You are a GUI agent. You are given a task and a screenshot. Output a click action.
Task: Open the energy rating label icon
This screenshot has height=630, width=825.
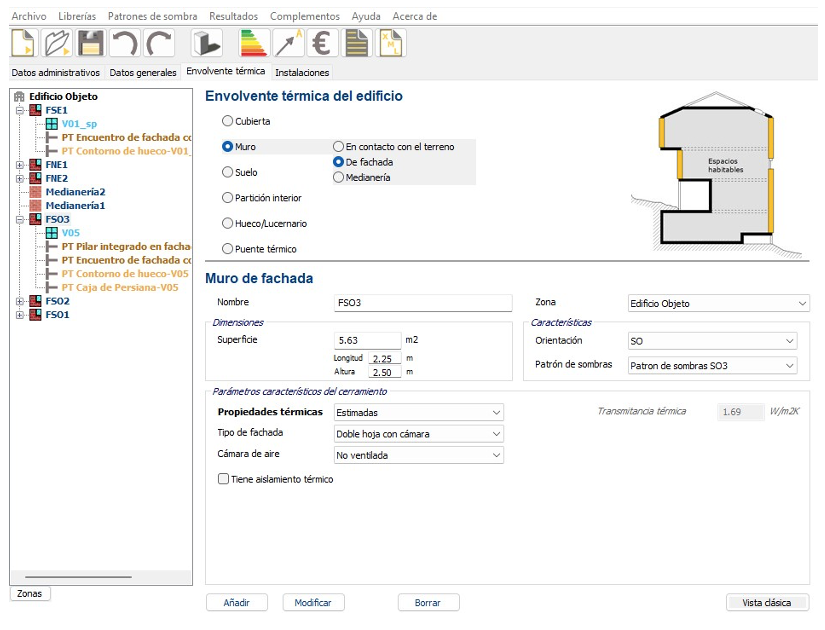pos(254,44)
